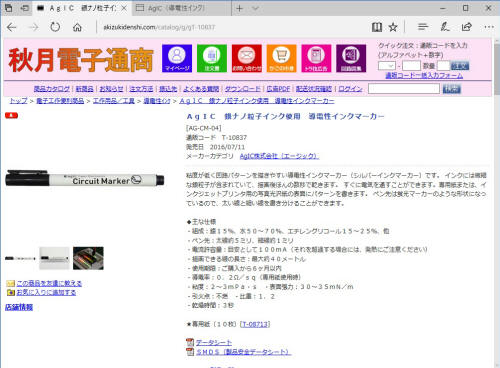
Task: Open よくある質問 in the navigation bar
Action: [x=201, y=89]
